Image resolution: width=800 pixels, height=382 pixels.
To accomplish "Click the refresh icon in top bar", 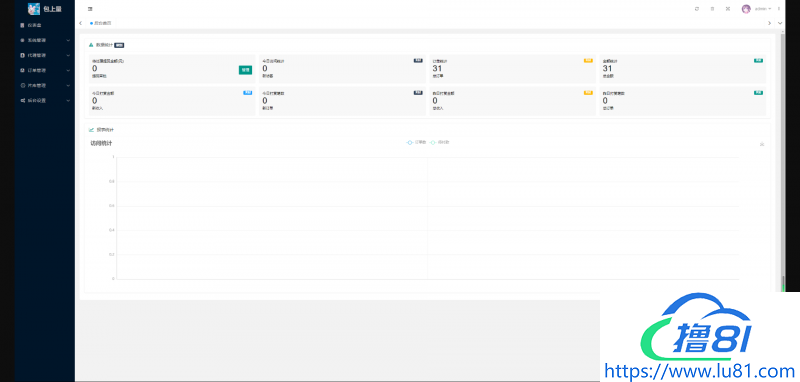I will coord(697,9).
